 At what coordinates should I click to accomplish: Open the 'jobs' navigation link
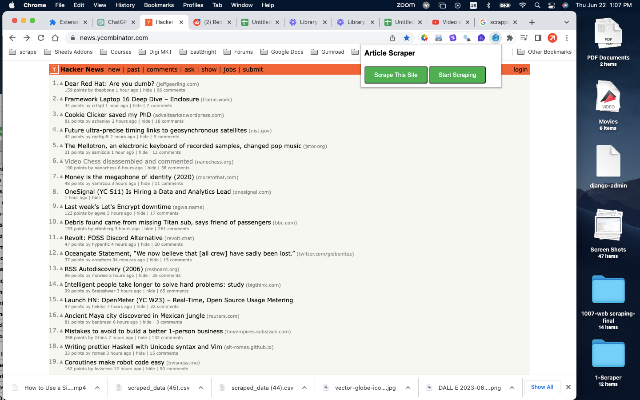click(x=229, y=70)
